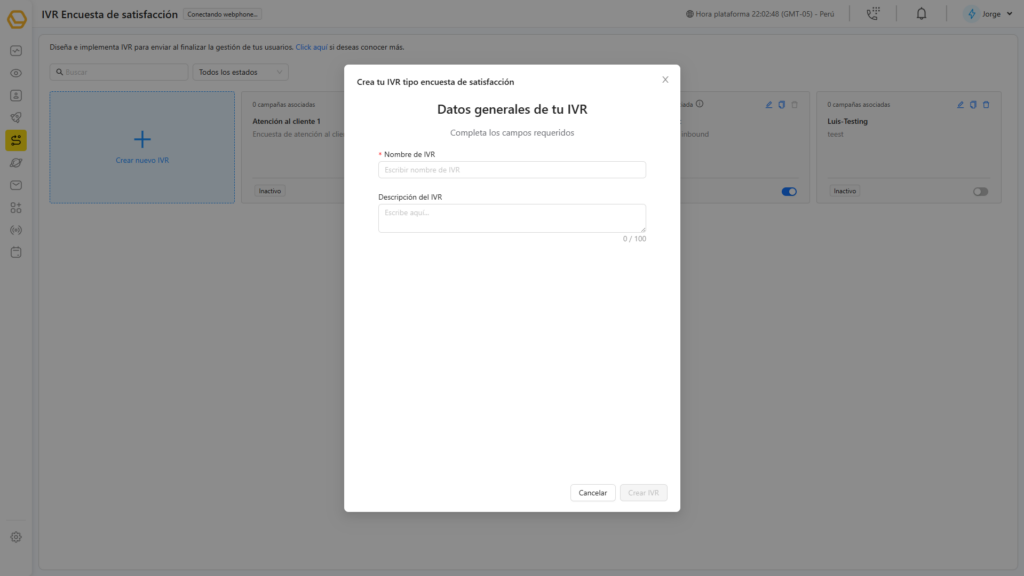This screenshot has height=576, width=1024.
Task: Disable the enabled IVR switch on inbound card
Action: 789,191
